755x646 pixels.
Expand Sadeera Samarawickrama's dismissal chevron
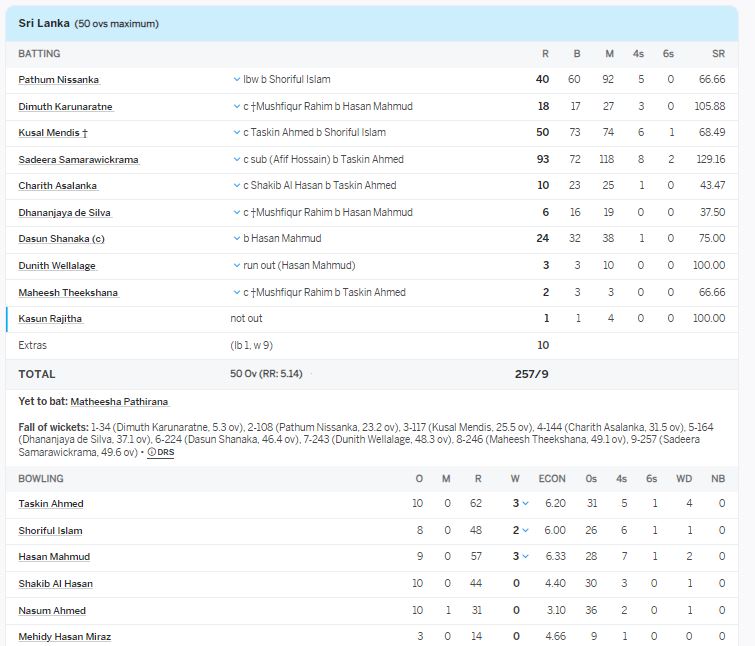[x=237, y=159]
